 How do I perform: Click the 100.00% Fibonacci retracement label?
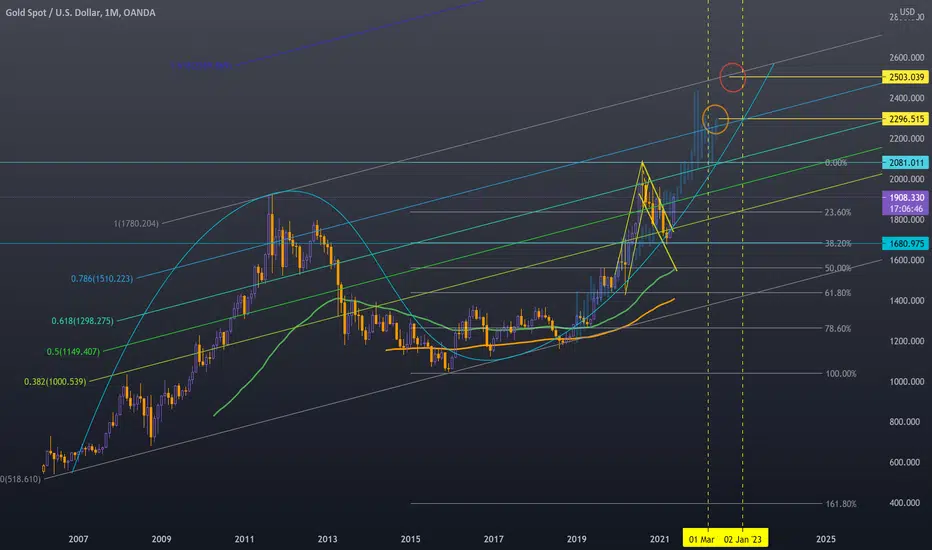click(x=841, y=373)
